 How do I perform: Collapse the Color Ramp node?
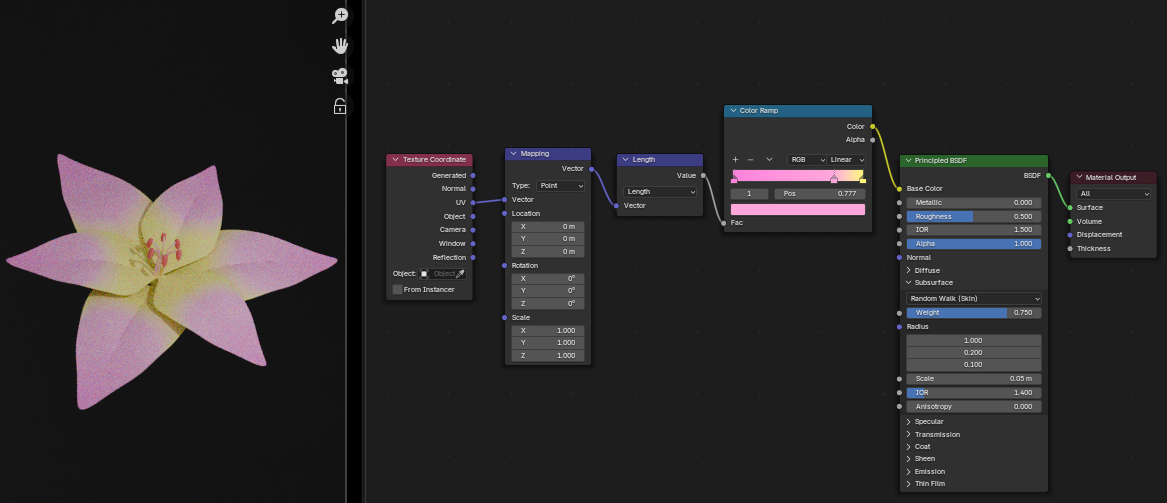(732, 111)
